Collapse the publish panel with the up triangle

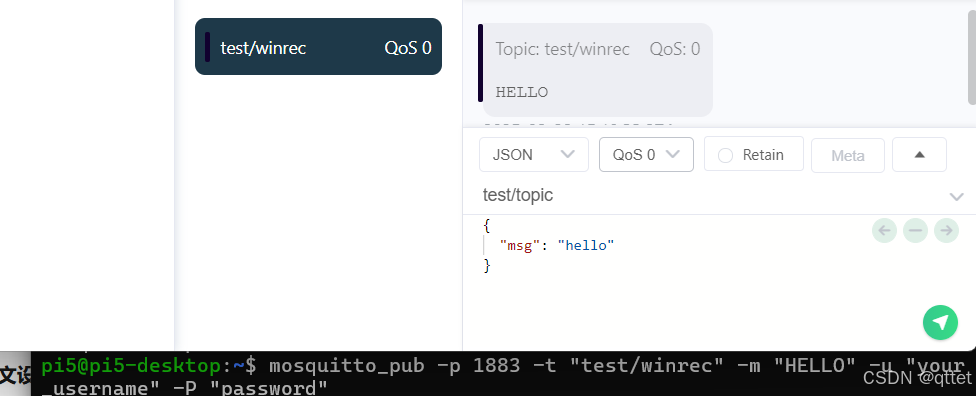tap(919, 154)
